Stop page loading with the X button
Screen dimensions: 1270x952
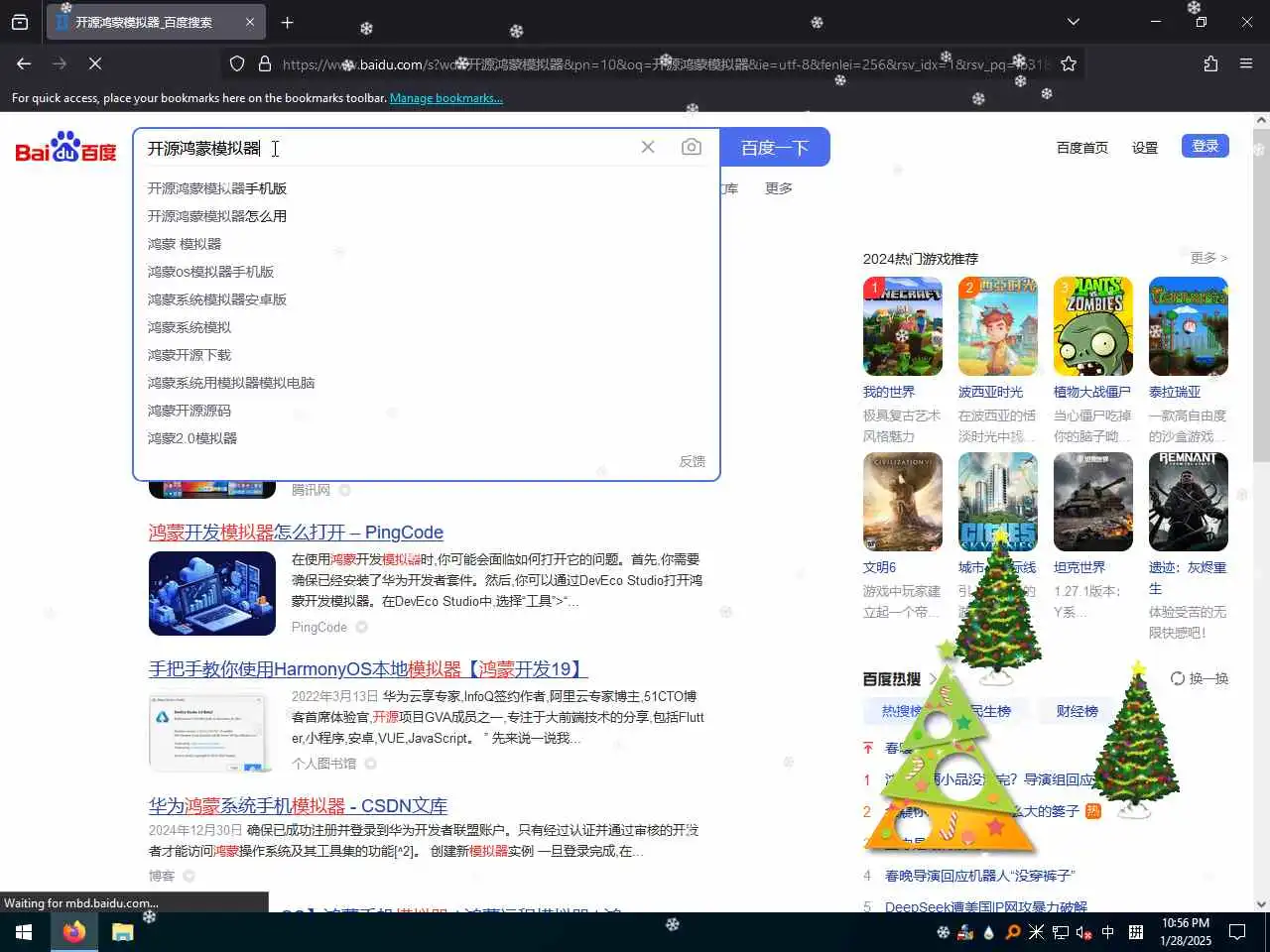[x=95, y=63]
